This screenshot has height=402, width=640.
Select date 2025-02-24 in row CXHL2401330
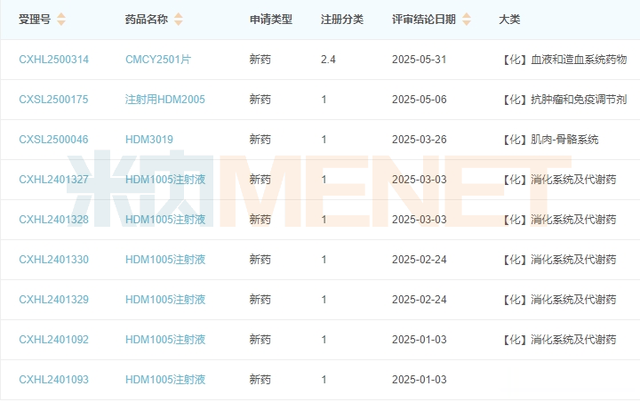pyautogui.click(x=419, y=260)
